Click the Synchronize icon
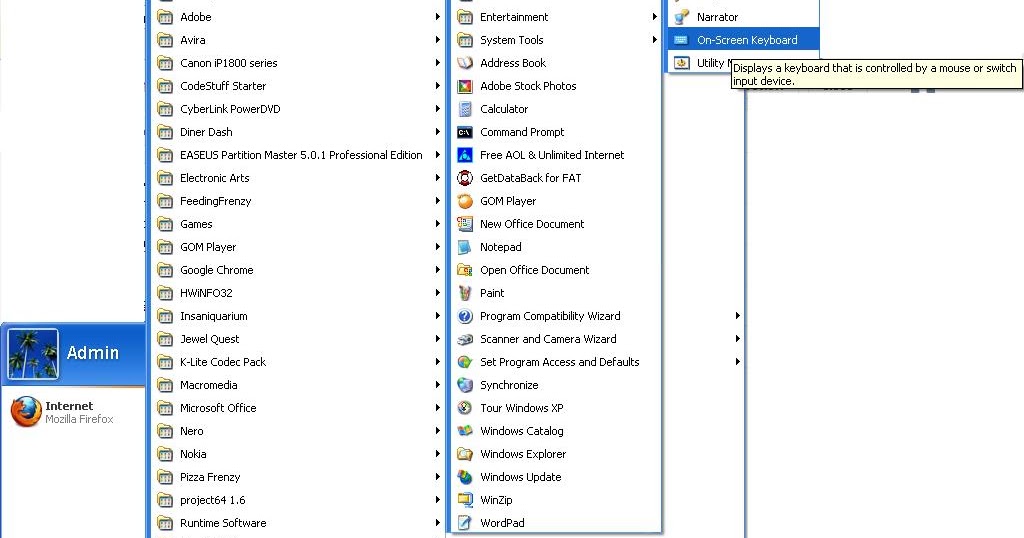Viewport: 1024px width, 538px height. click(x=464, y=385)
